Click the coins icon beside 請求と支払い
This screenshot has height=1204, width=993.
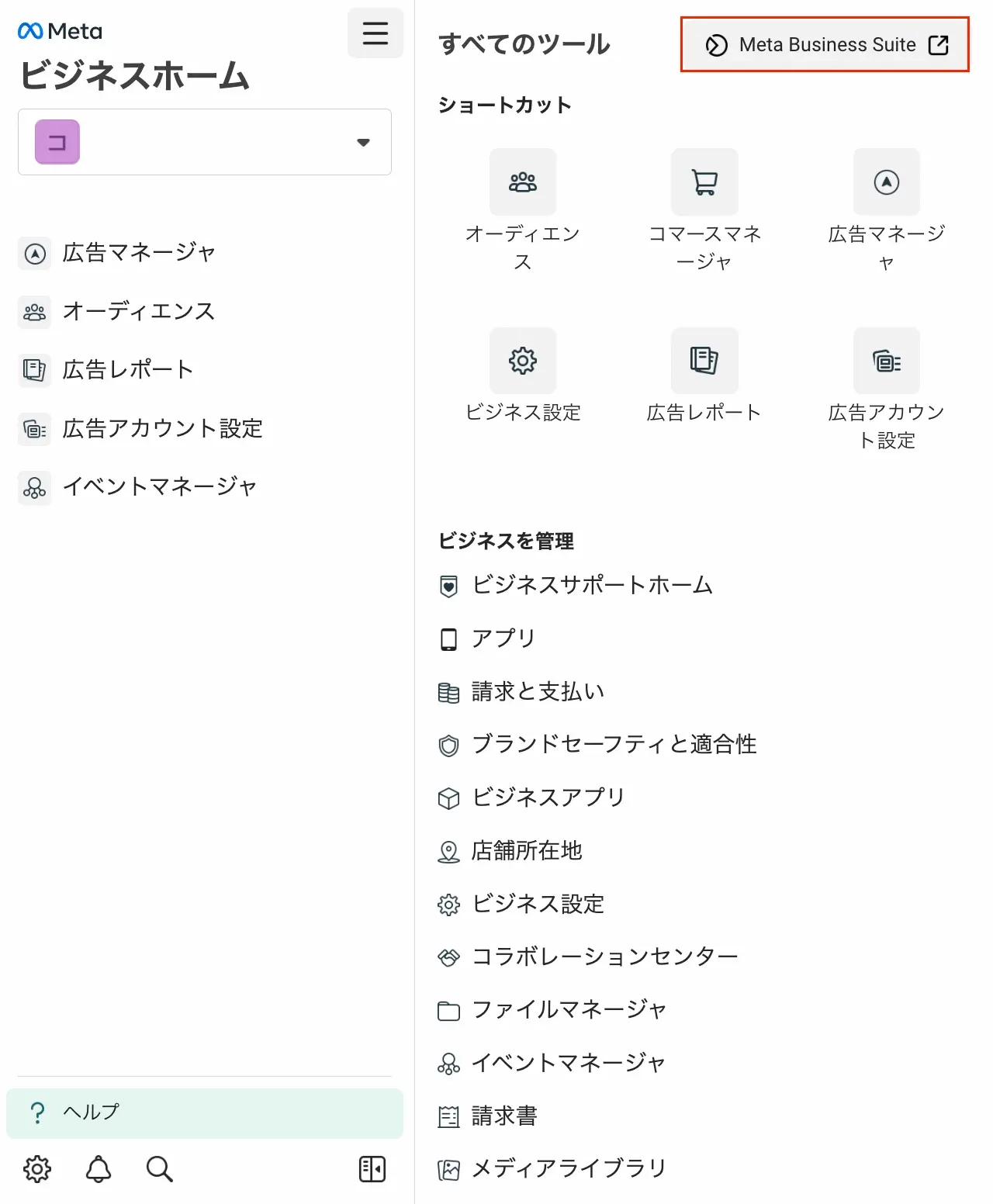pos(448,693)
